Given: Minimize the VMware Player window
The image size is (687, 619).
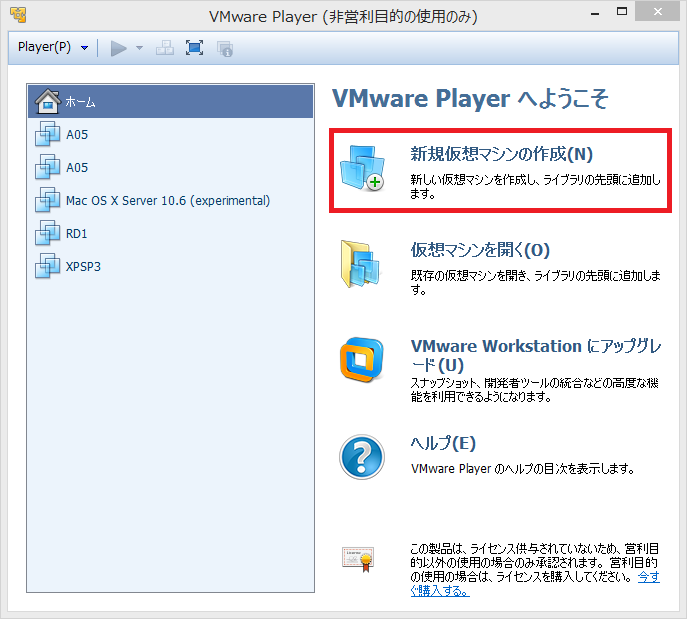Looking at the screenshot, I should coord(595,14).
